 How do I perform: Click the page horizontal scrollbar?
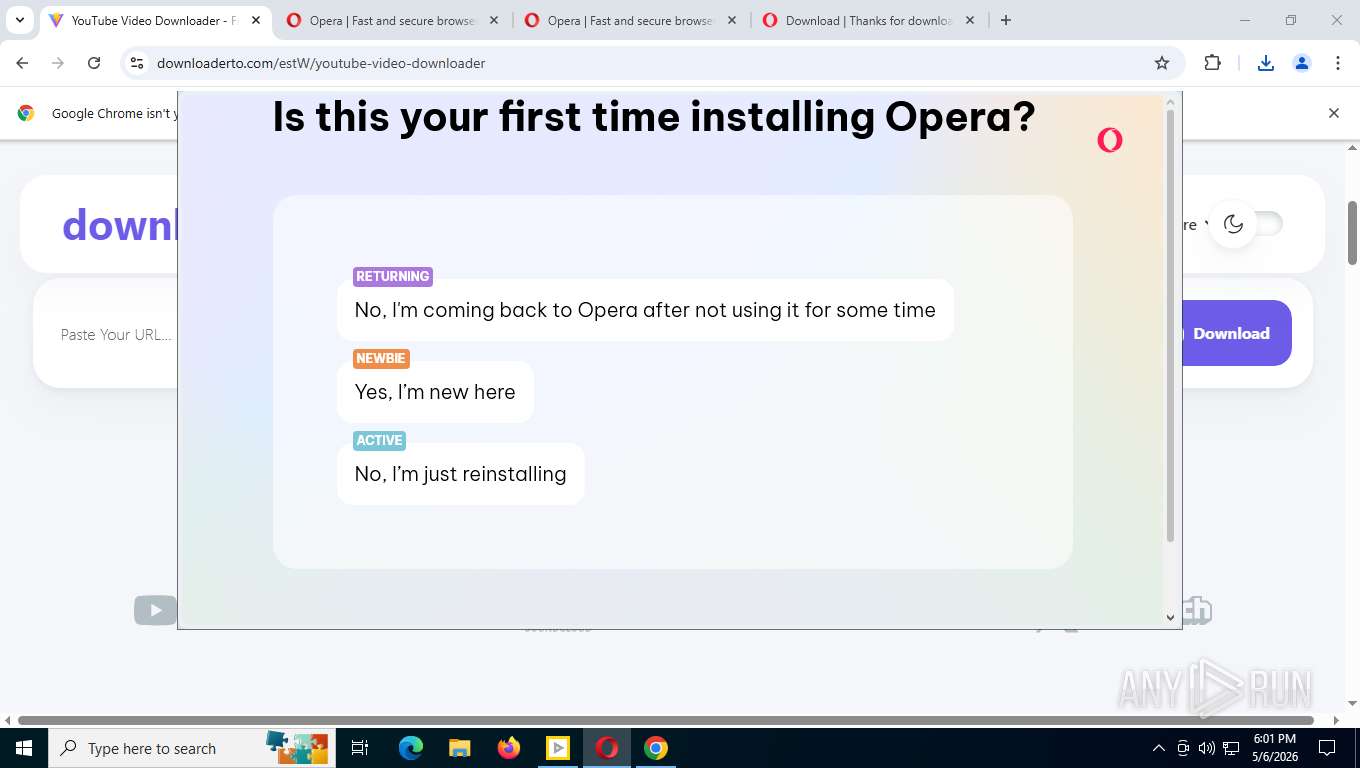[665, 720]
